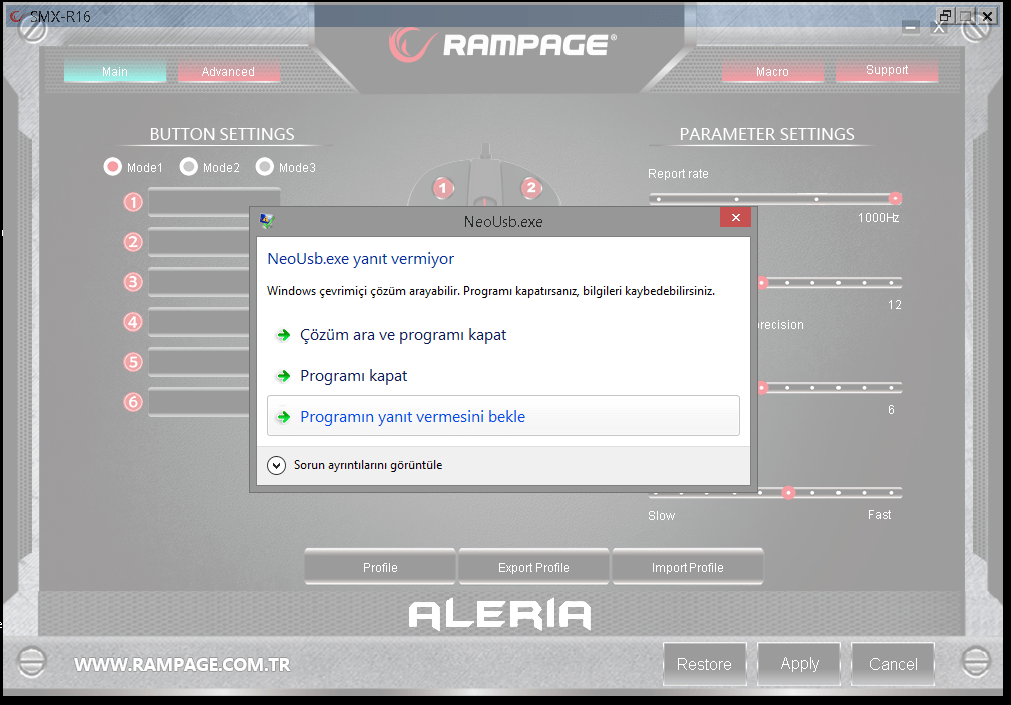Click the 'PARAMETER SETTINGS' heading

click(767, 134)
